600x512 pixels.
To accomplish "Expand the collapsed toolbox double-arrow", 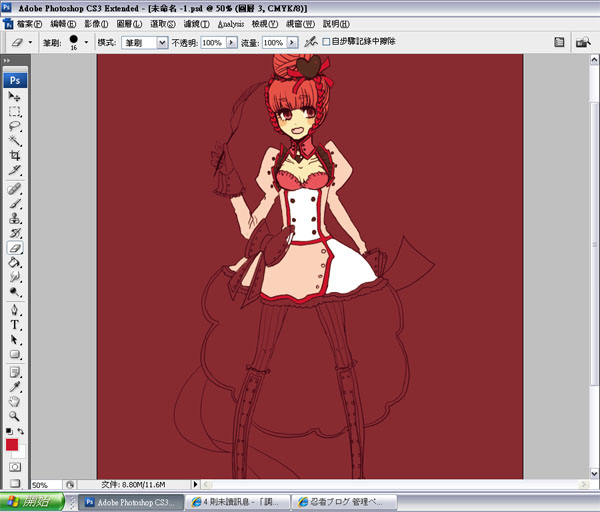I will coord(7,60).
